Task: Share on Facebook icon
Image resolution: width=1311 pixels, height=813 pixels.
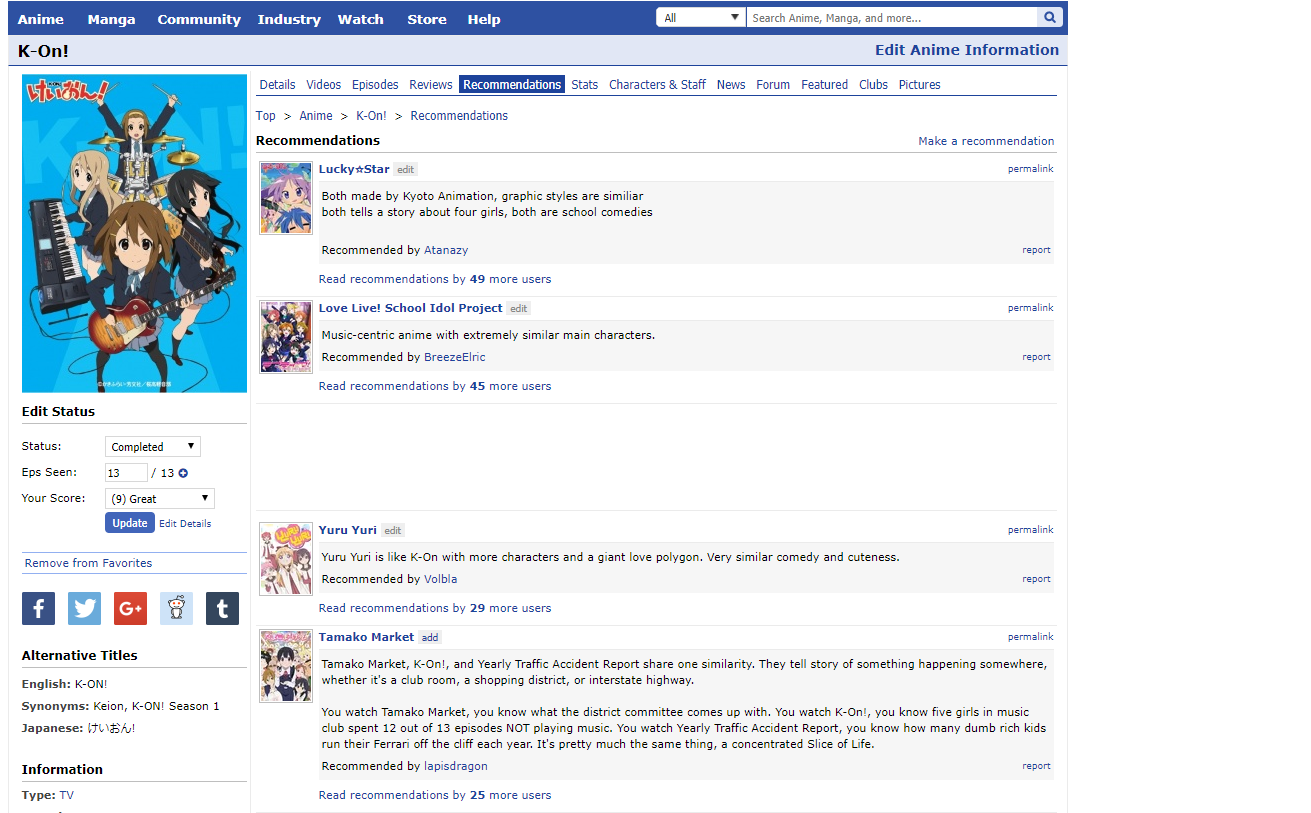Action: click(38, 608)
